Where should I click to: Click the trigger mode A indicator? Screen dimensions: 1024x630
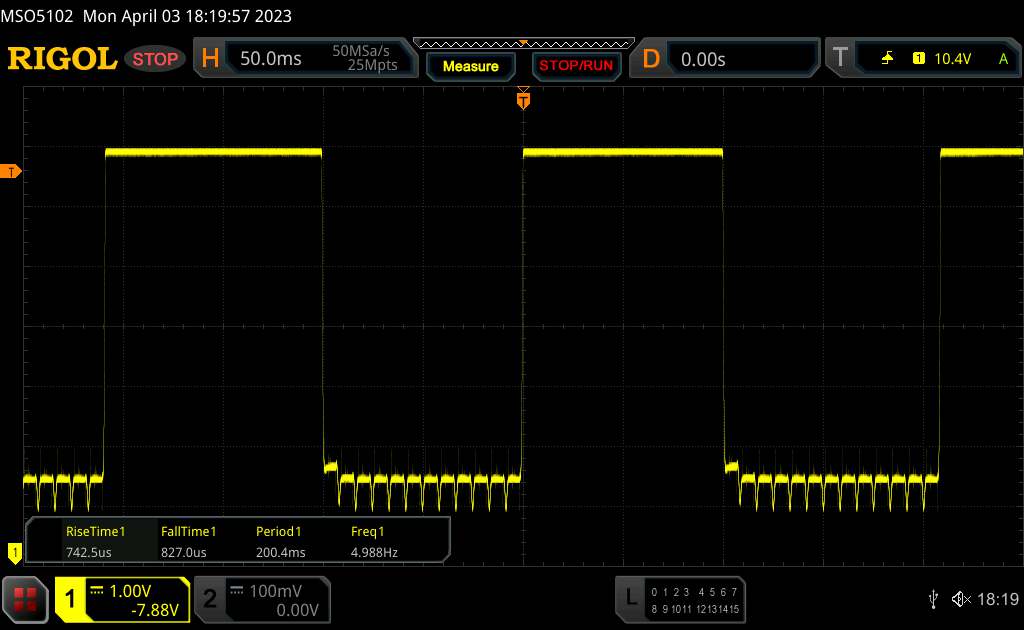pyautogui.click(x=1003, y=59)
